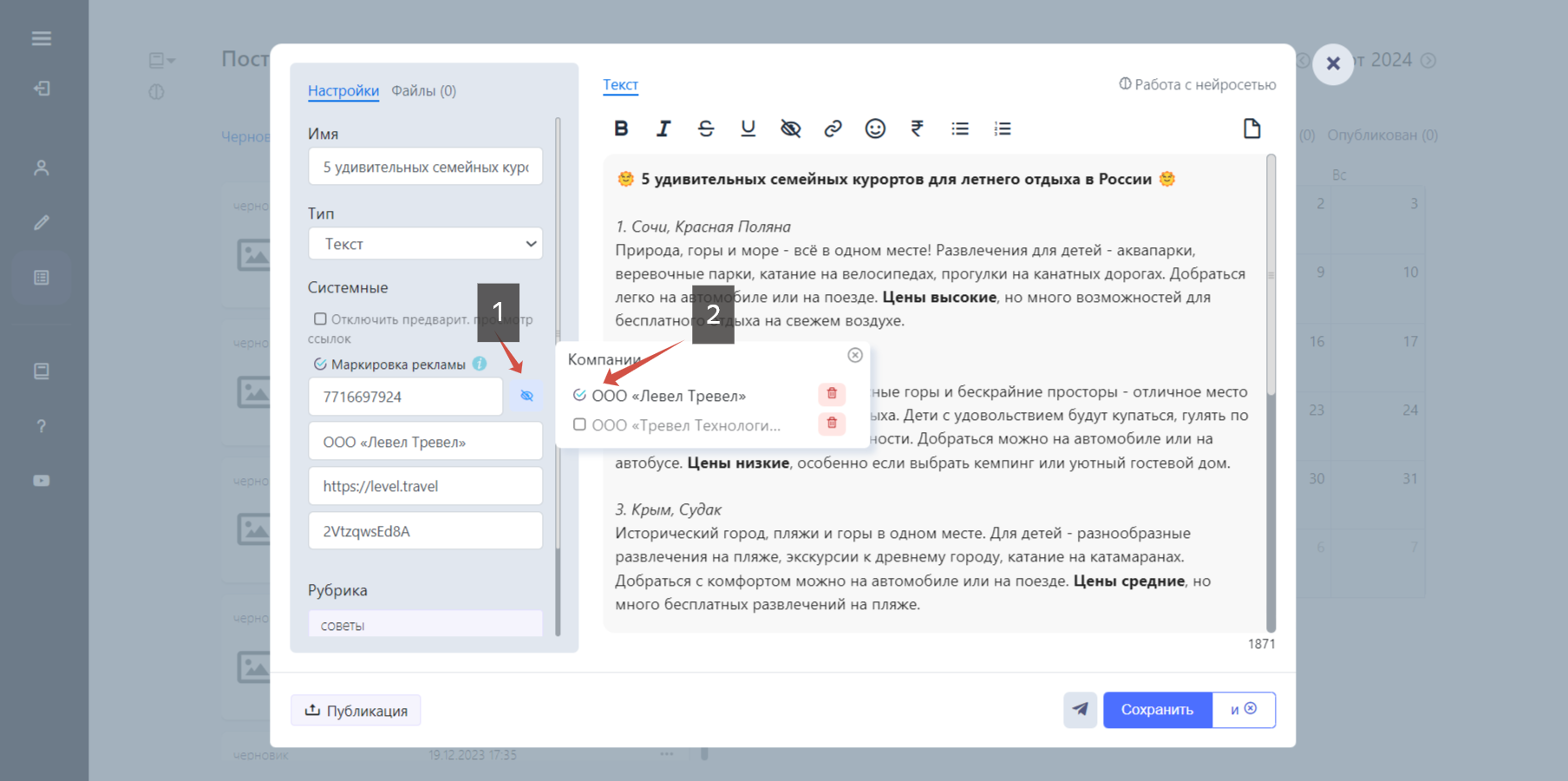Viewport: 1568px width, 781px height.
Task: Check company ООО «Тревел Технологи...»
Action: click(x=579, y=424)
